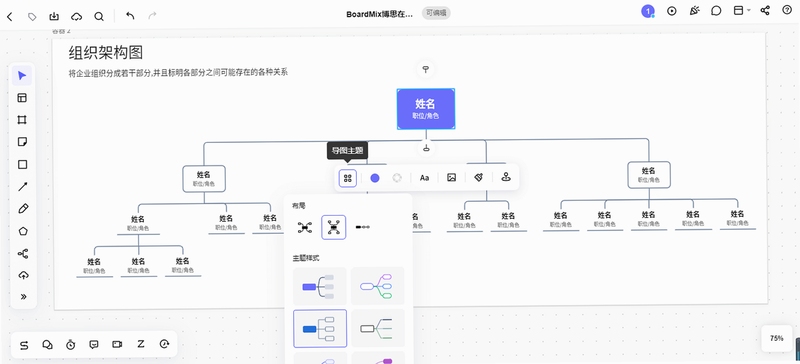Select the colorful rounded outline theme thumbnail
Viewport: 800px width, 364px height.
click(x=378, y=286)
